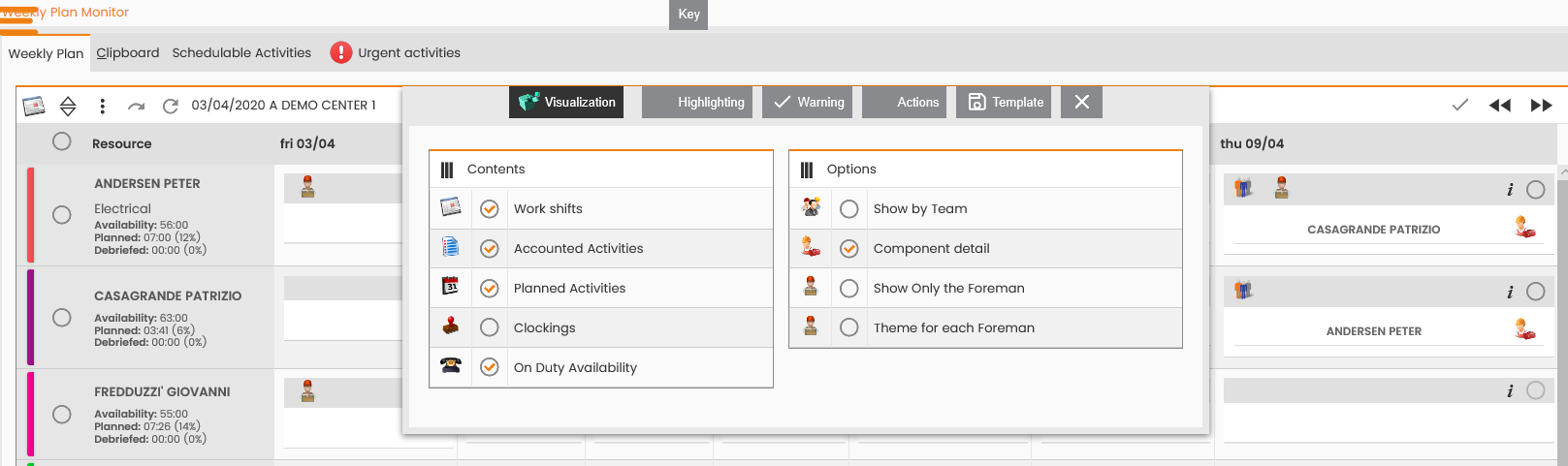Uncheck Planned Activities

[x=490, y=288]
